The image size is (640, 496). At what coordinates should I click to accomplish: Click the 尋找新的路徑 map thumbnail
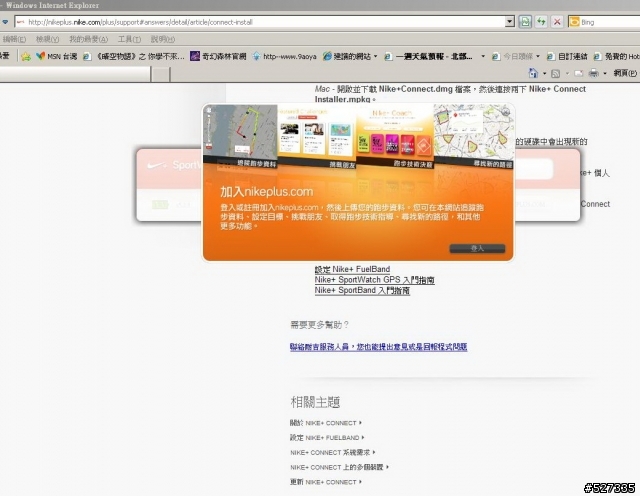coord(473,135)
